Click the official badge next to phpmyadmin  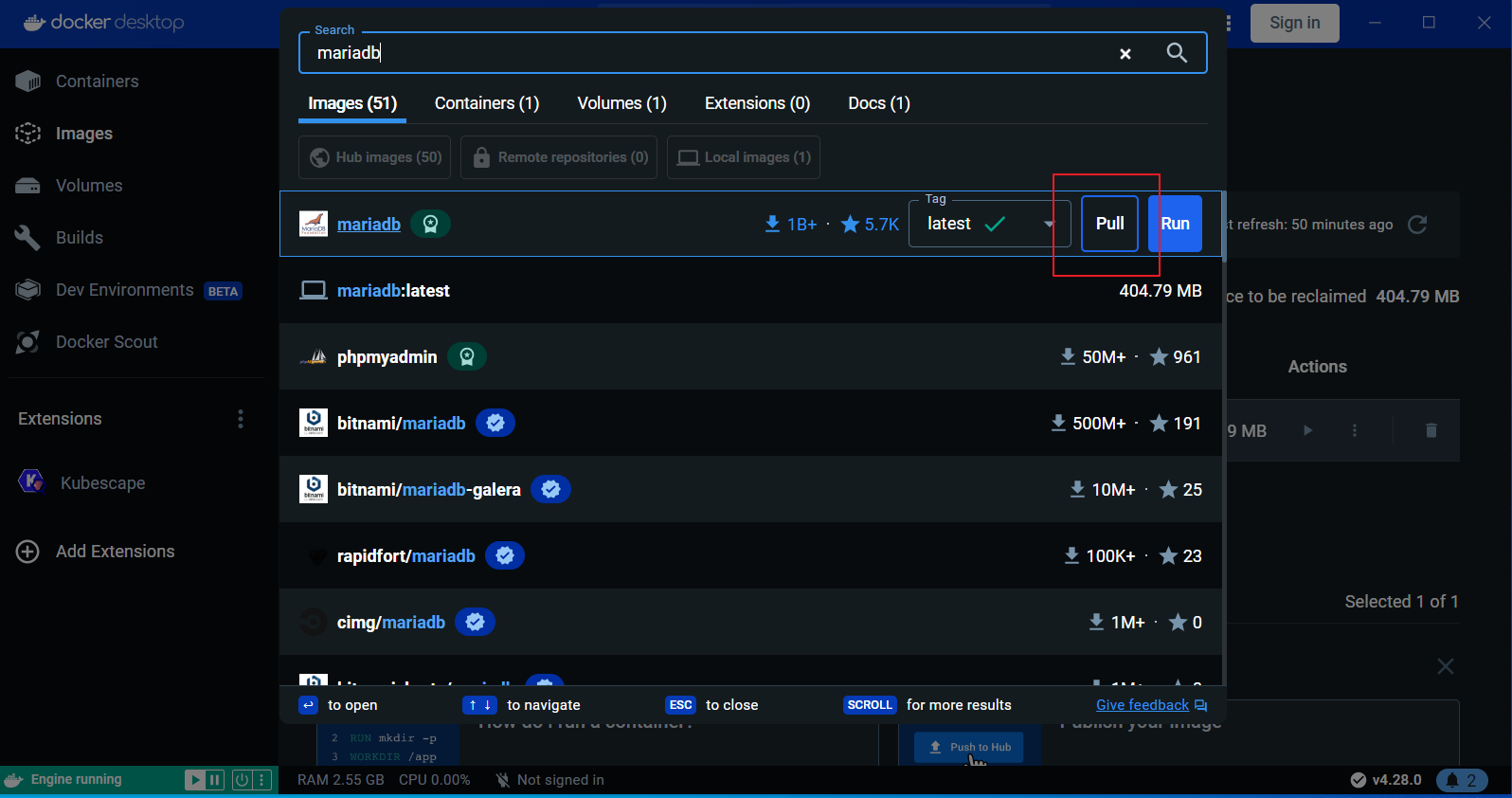[467, 357]
